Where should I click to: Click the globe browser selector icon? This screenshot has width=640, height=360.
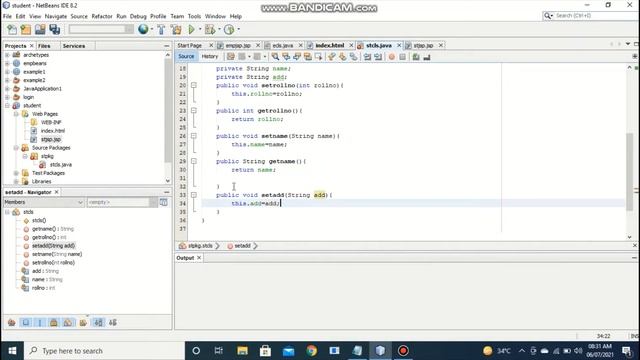(x=143, y=29)
